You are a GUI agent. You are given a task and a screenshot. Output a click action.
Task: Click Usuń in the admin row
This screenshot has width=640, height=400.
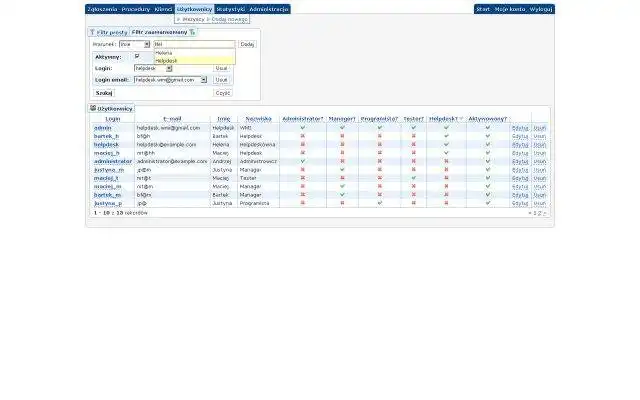tap(540, 128)
